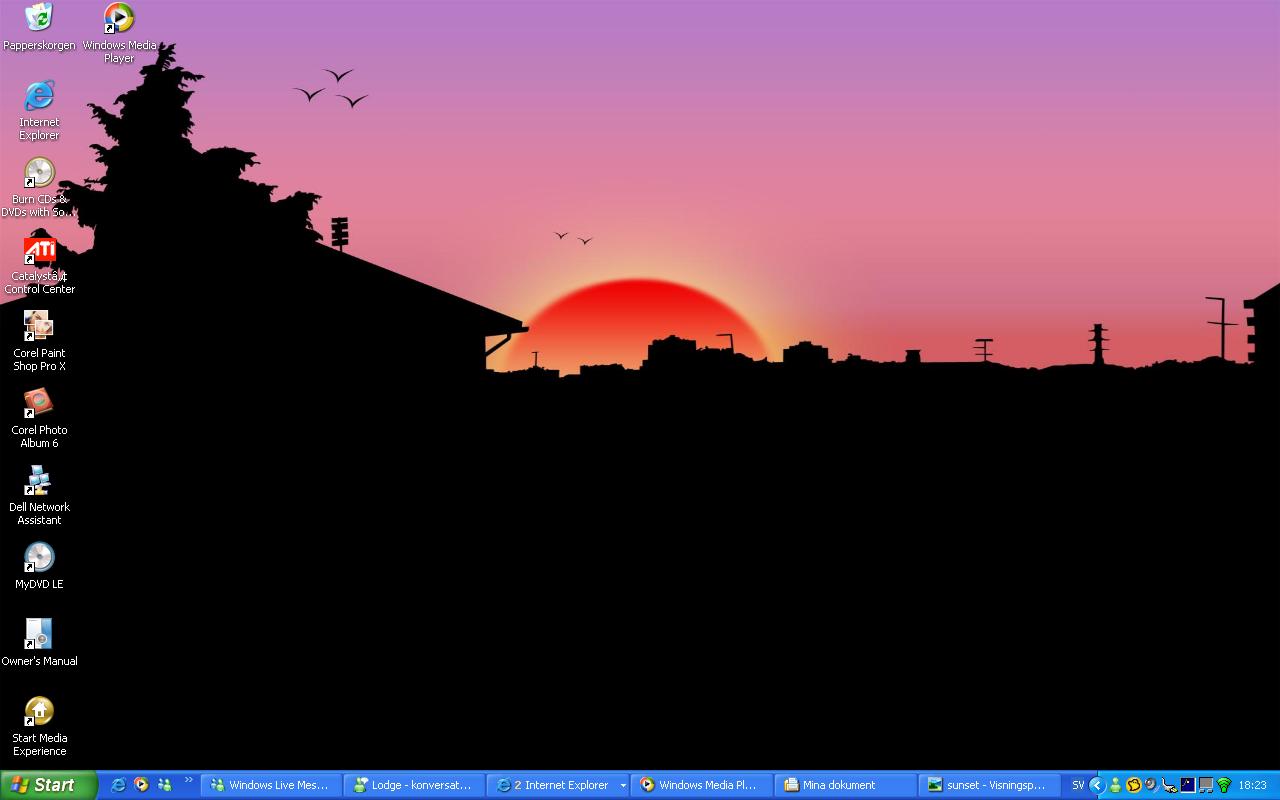Launch Internet Explorer from Quick Launch bar
The width and height of the screenshot is (1280, 800).
[118, 785]
